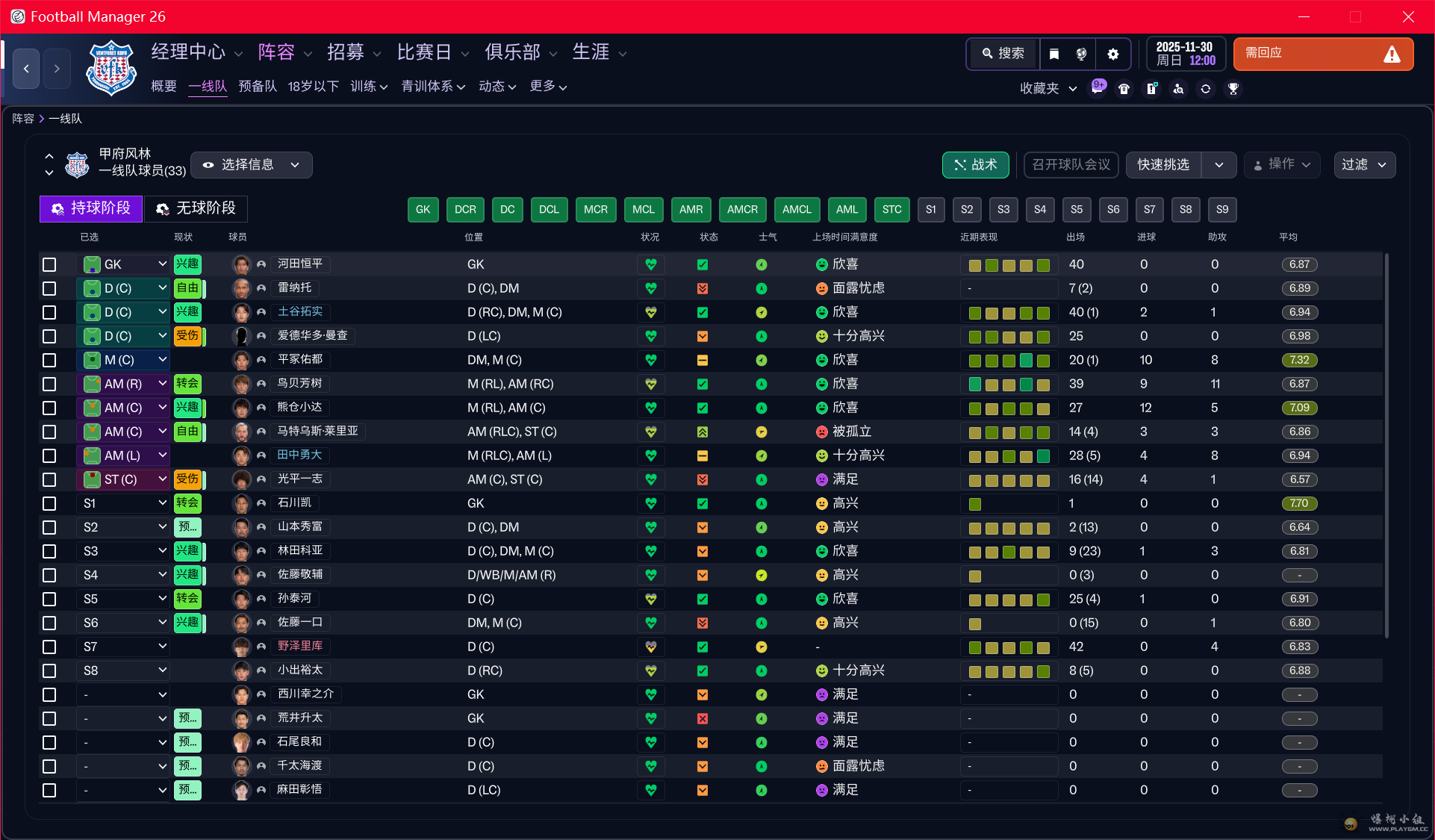
Task: Open messages inbox with 9+ badge
Action: 1098,88
